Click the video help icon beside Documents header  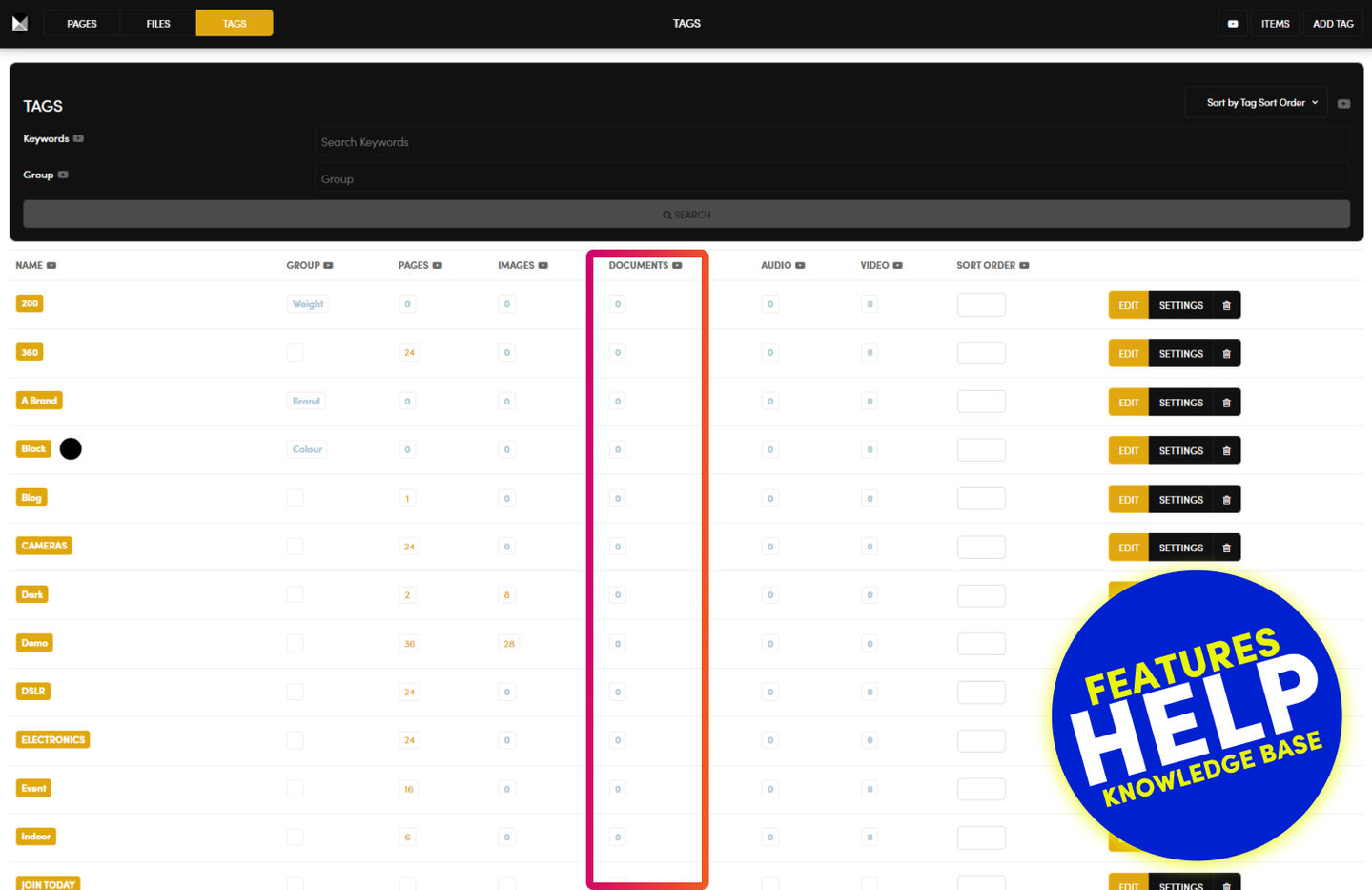677,265
